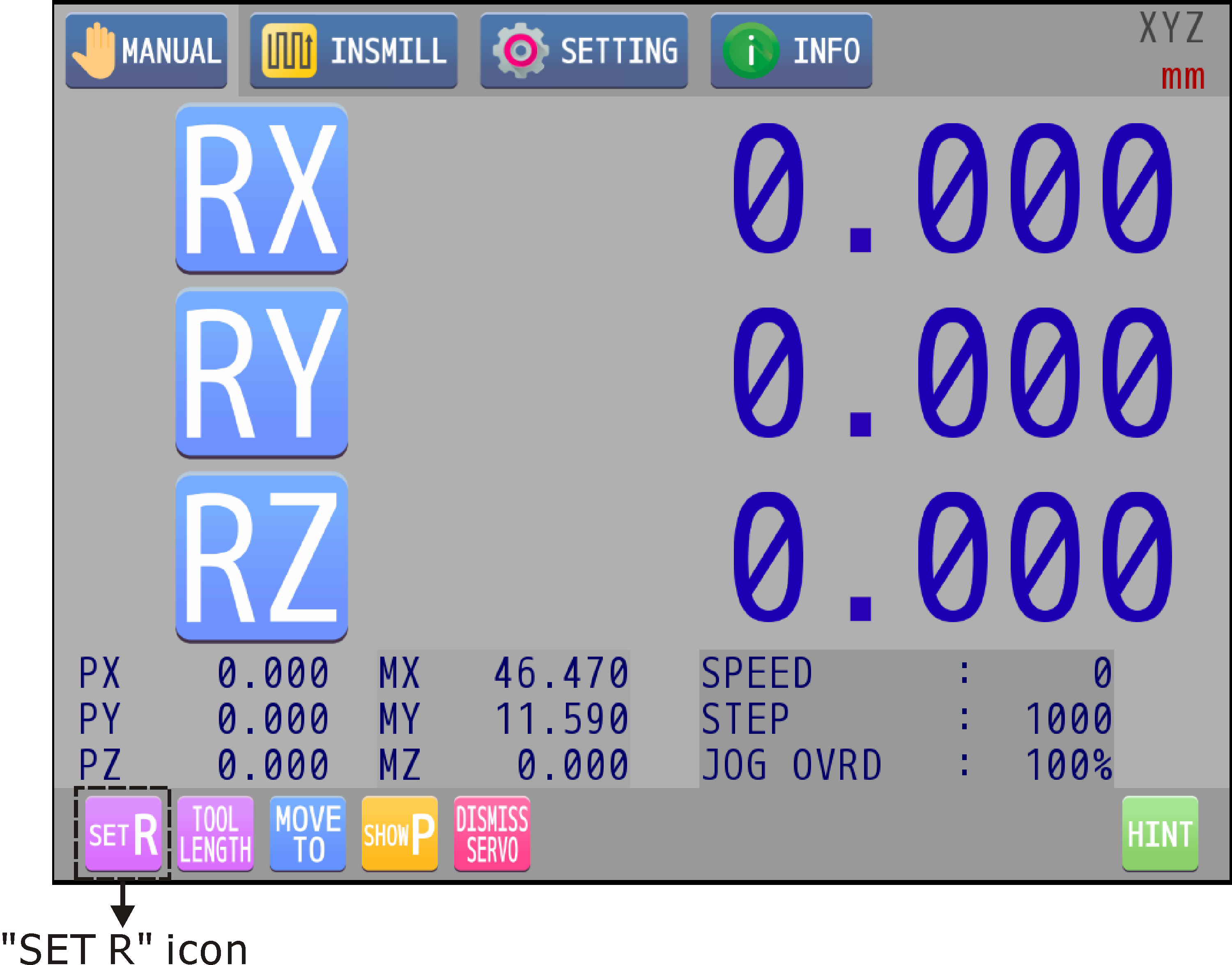Open the TOOL LENGTH function

pyautogui.click(x=215, y=833)
